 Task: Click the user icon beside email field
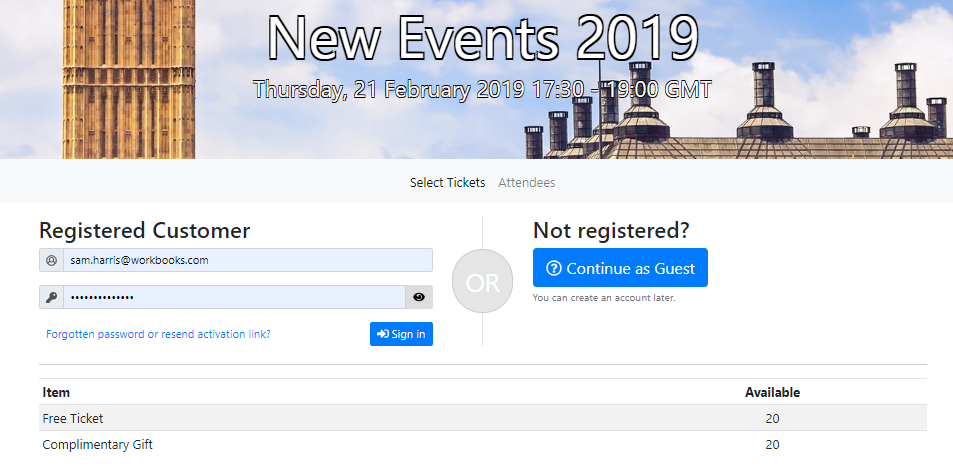point(52,260)
